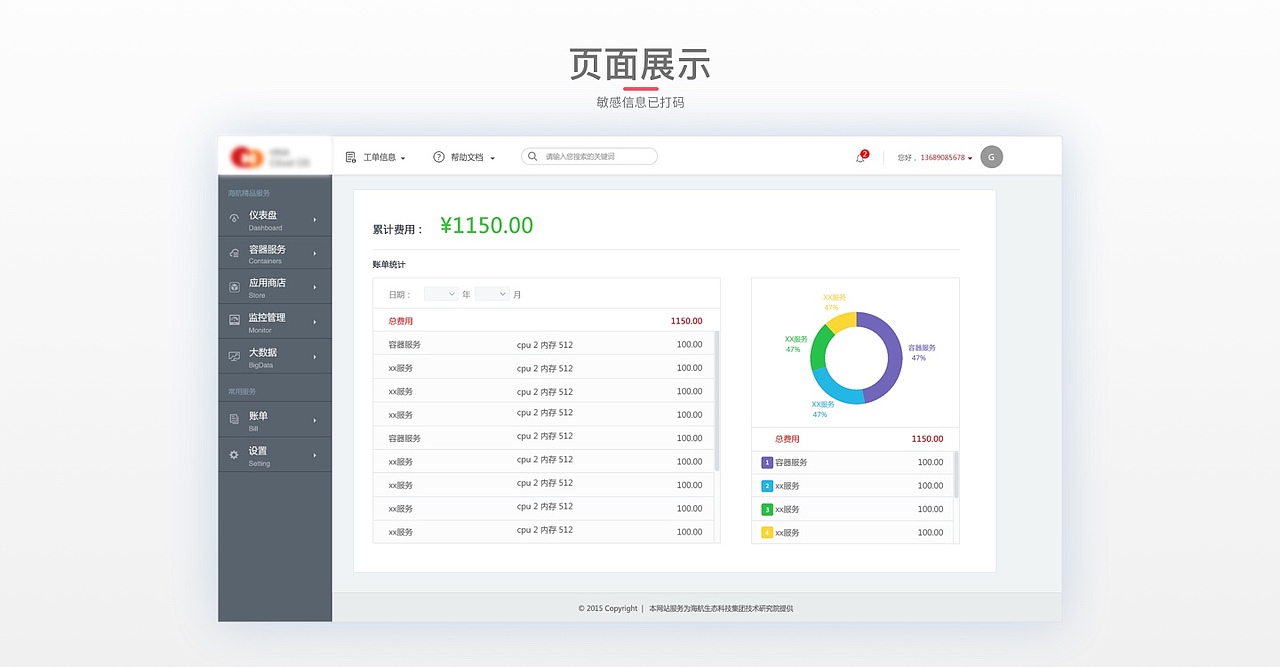Expand the 容器服务 submenu arrow

coord(314,253)
